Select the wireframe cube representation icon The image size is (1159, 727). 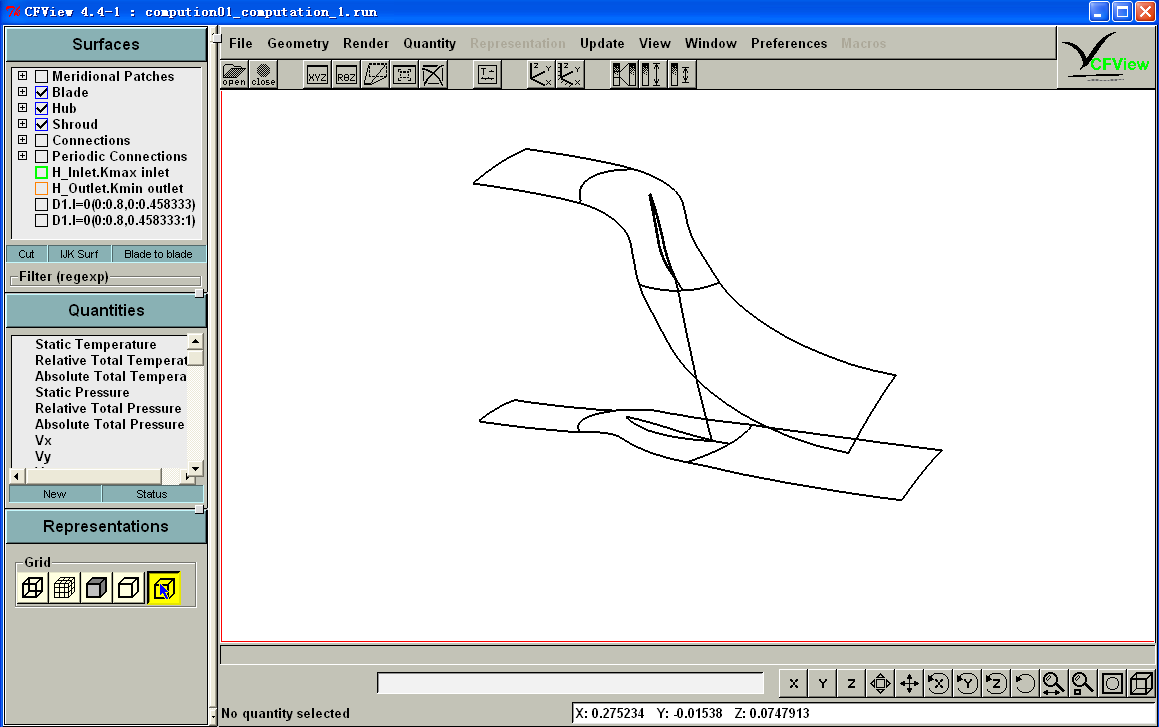click(x=32, y=588)
